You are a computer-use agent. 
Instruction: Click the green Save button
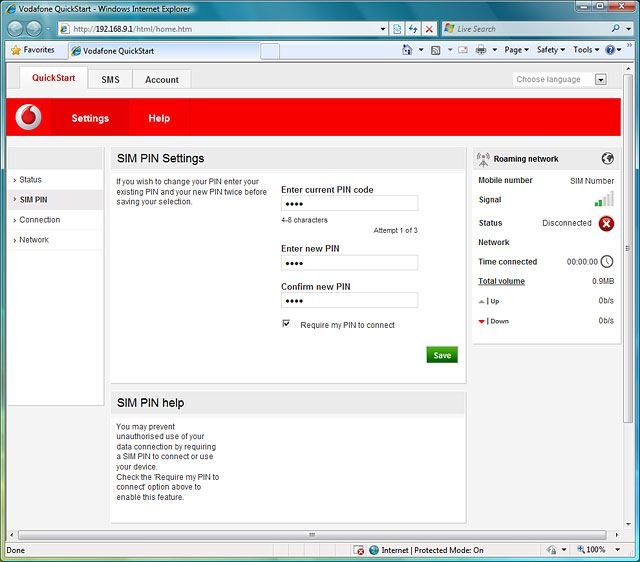click(x=441, y=355)
